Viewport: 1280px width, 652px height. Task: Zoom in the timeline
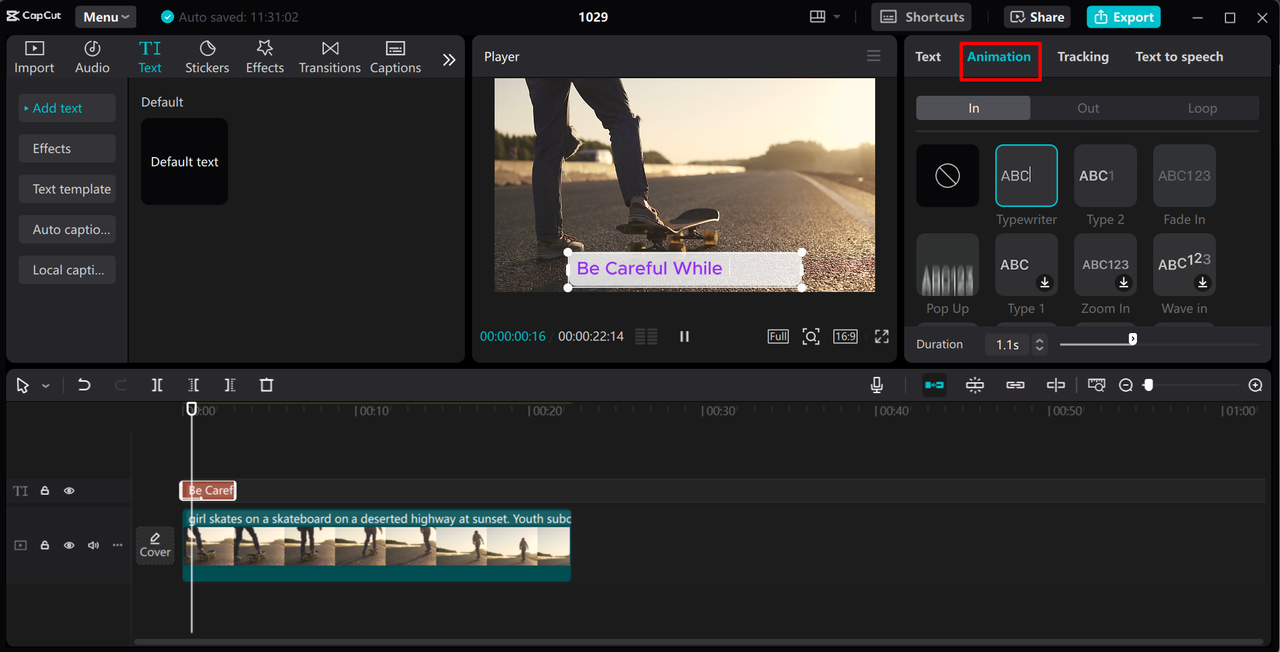(x=1256, y=385)
